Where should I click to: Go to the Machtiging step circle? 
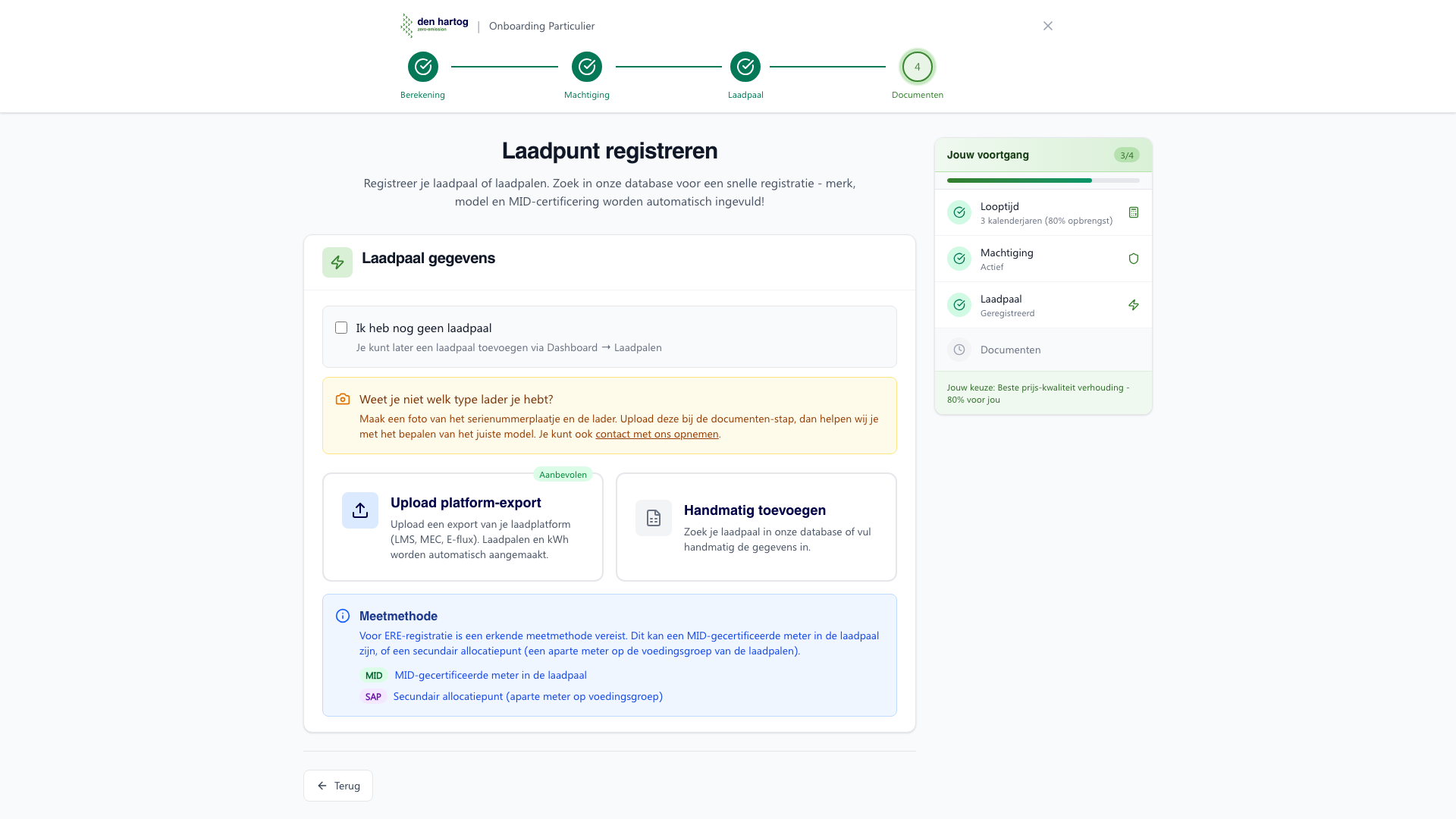587,67
